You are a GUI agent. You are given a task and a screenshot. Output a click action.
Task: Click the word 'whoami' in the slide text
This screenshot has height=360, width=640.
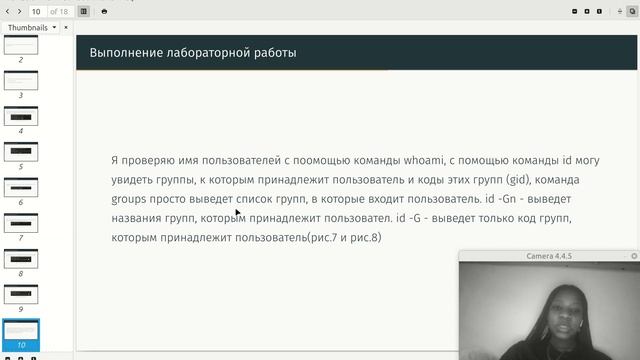424,160
